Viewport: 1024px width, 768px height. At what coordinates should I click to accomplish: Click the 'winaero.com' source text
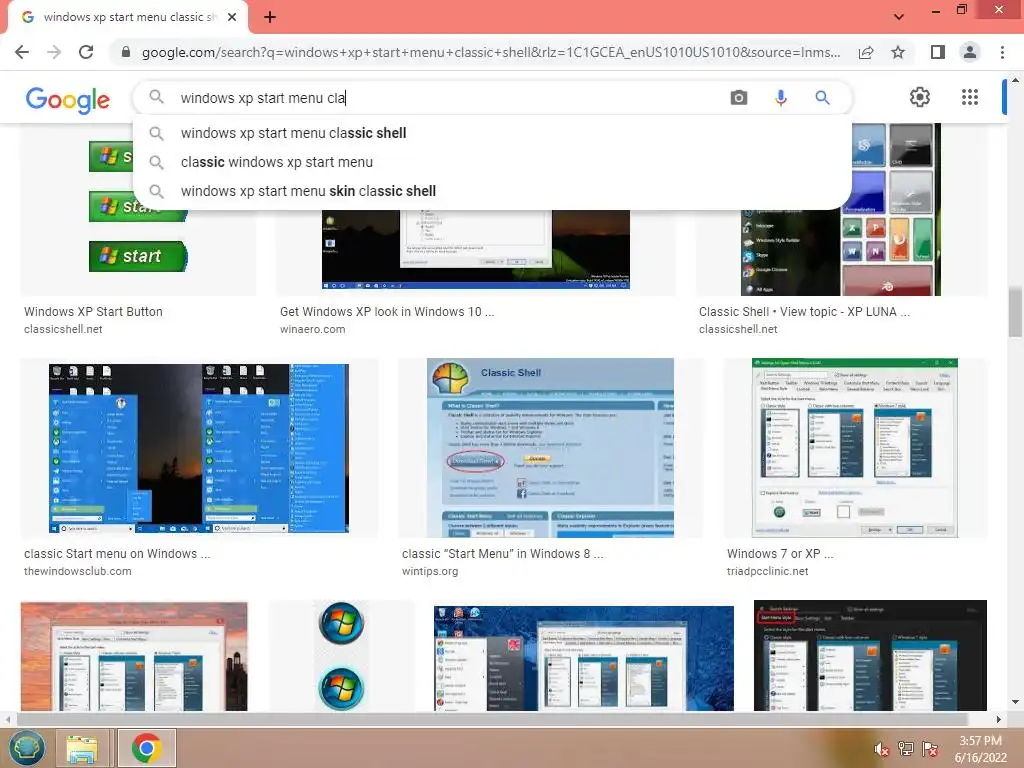point(313,329)
